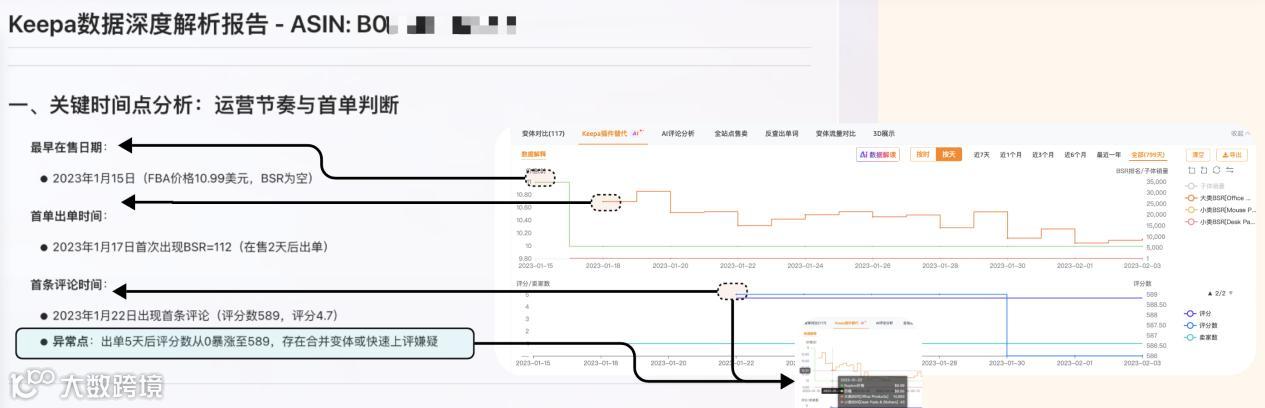The image size is (1265, 408).
Task: Click the restore refresh icon above chart legend
Action: [x=1216, y=170]
